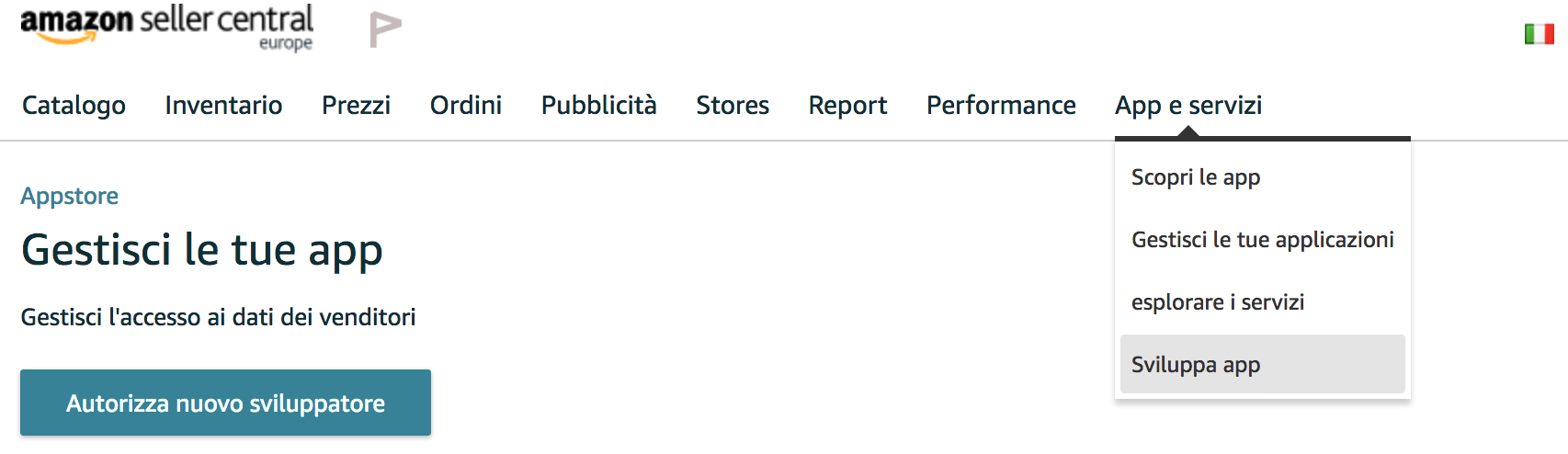
Task: Open the Pubblicità menu
Action: click(598, 106)
